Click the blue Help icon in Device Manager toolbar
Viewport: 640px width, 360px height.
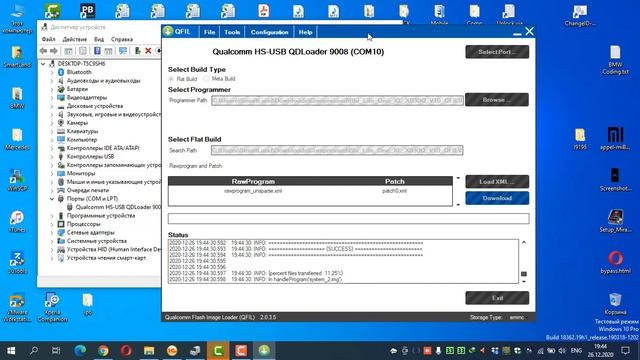(x=97, y=51)
